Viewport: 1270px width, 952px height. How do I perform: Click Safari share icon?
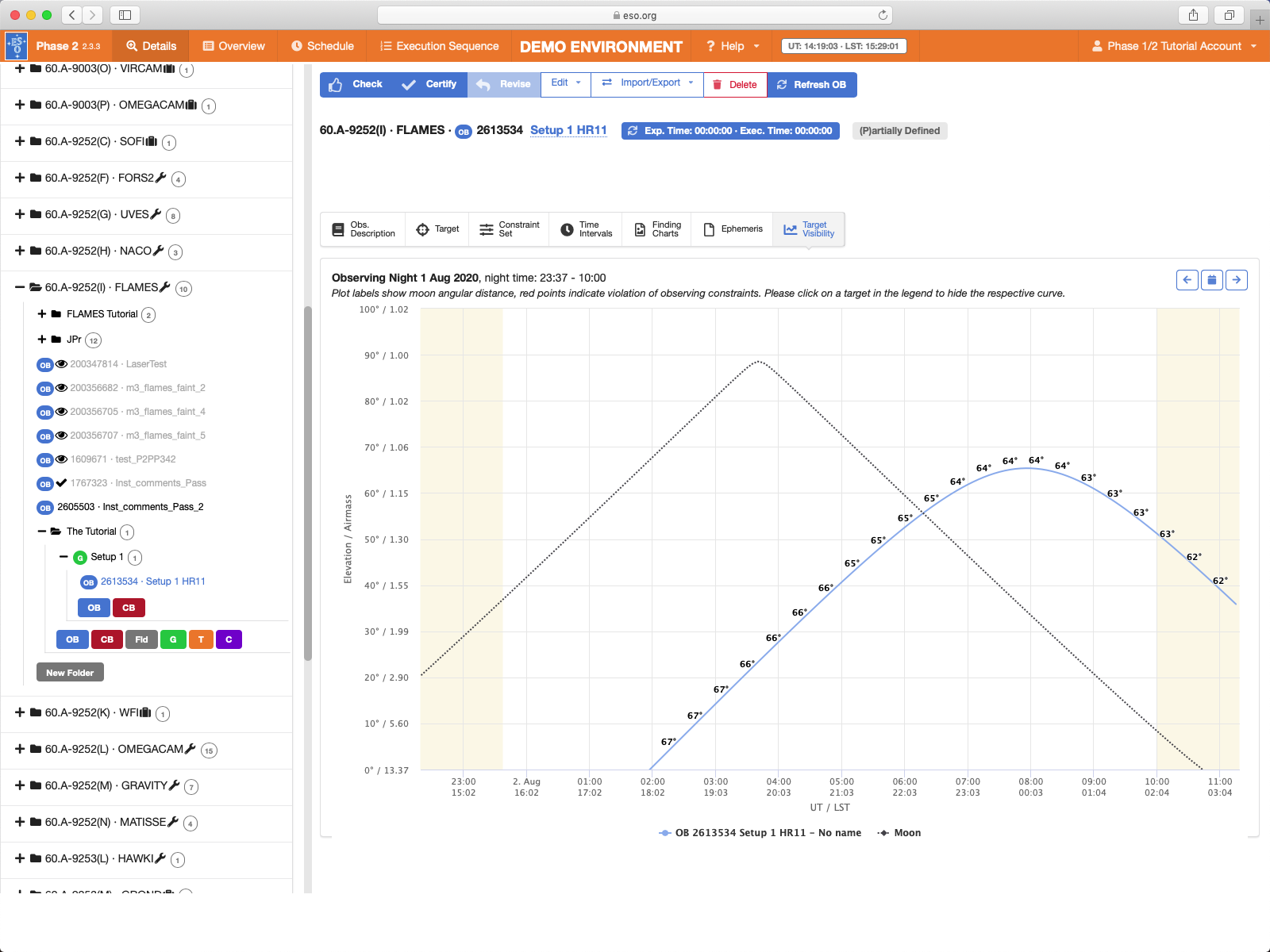1193,15
